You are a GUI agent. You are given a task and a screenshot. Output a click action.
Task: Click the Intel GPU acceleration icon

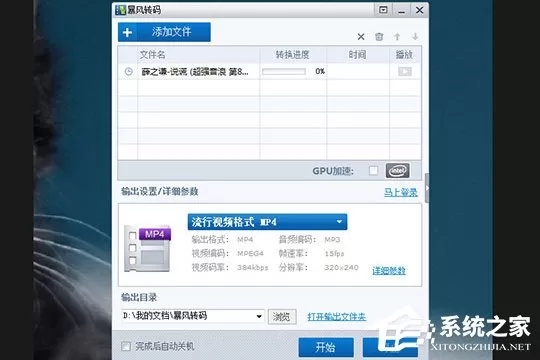point(397,171)
